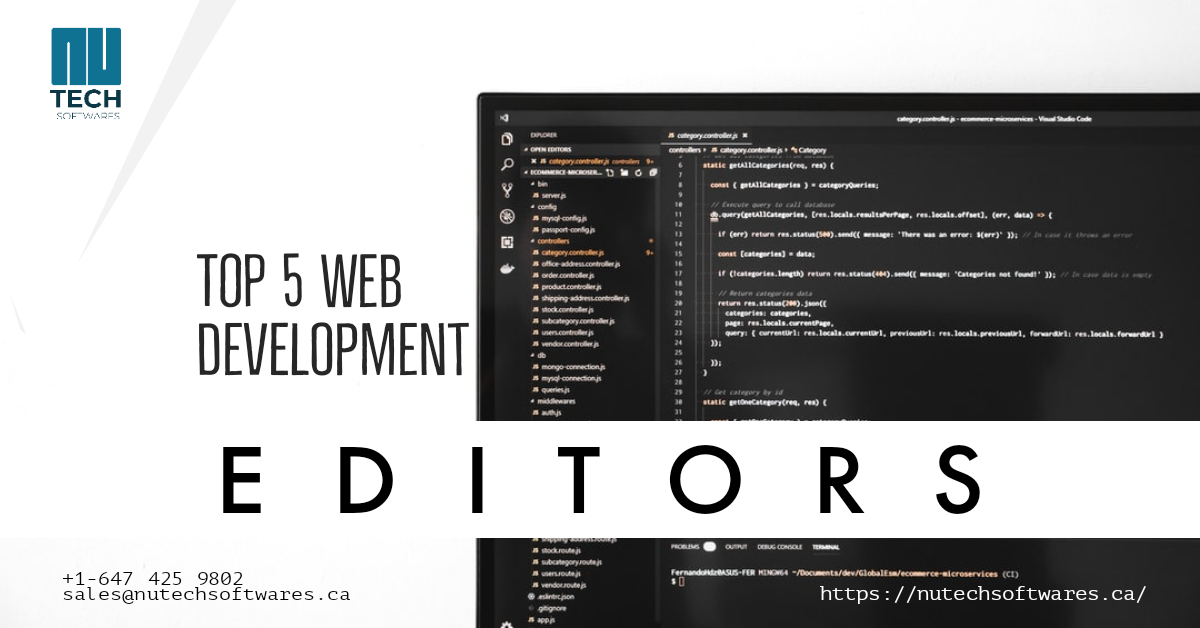Click the Category class breadcrumb

(x=808, y=150)
